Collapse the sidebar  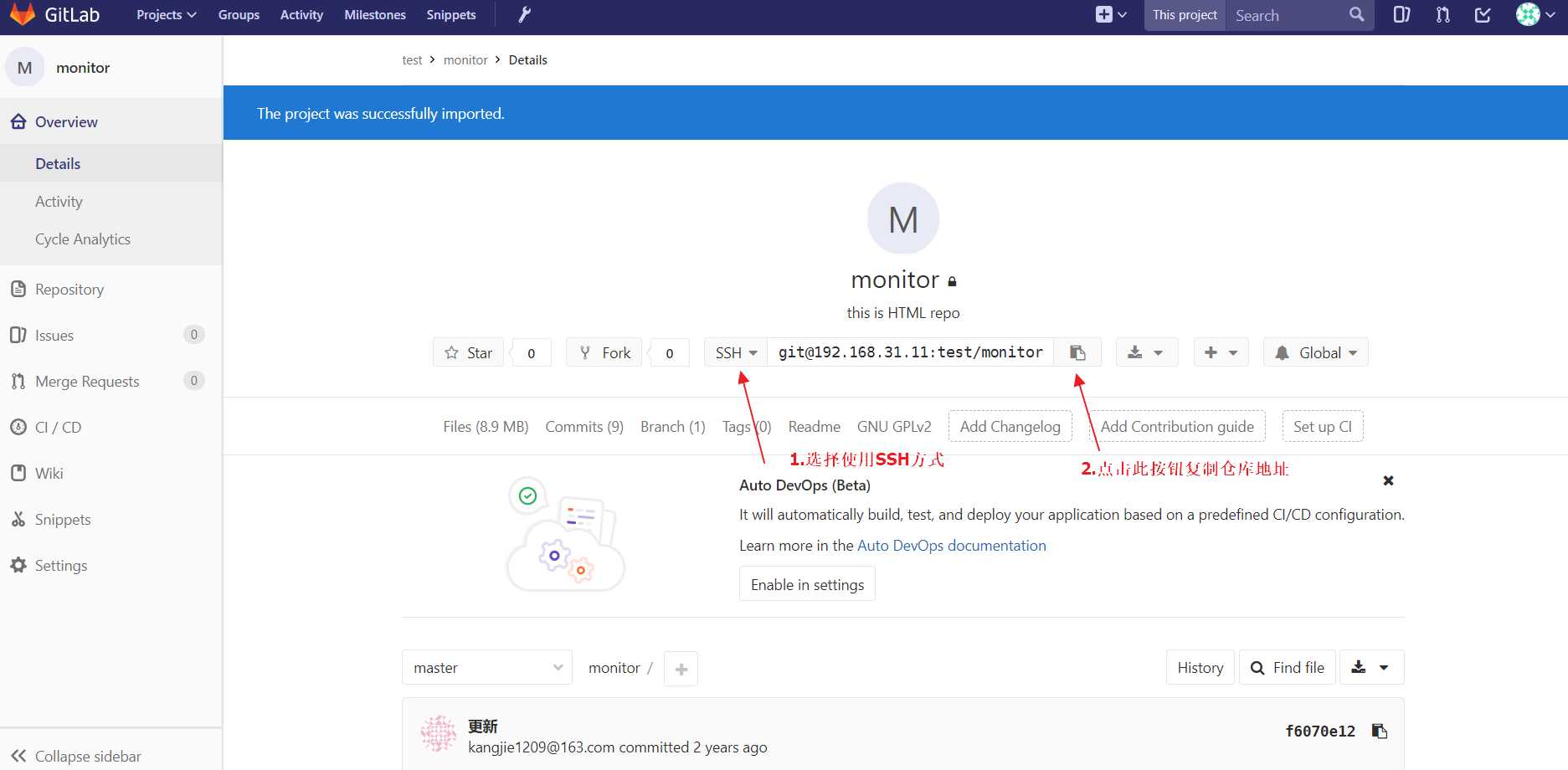(x=111, y=756)
